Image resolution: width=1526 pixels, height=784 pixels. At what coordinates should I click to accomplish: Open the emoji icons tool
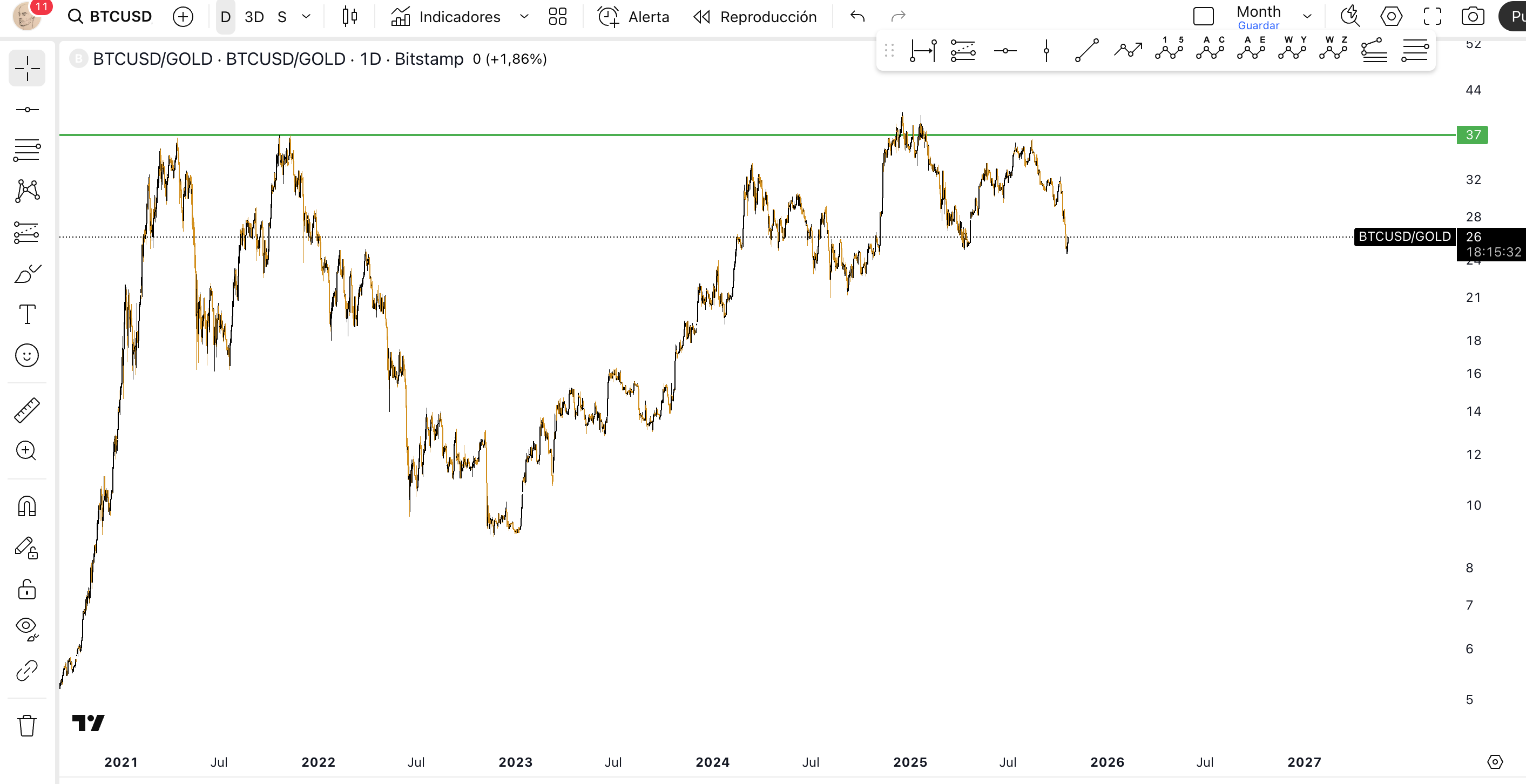coord(26,355)
